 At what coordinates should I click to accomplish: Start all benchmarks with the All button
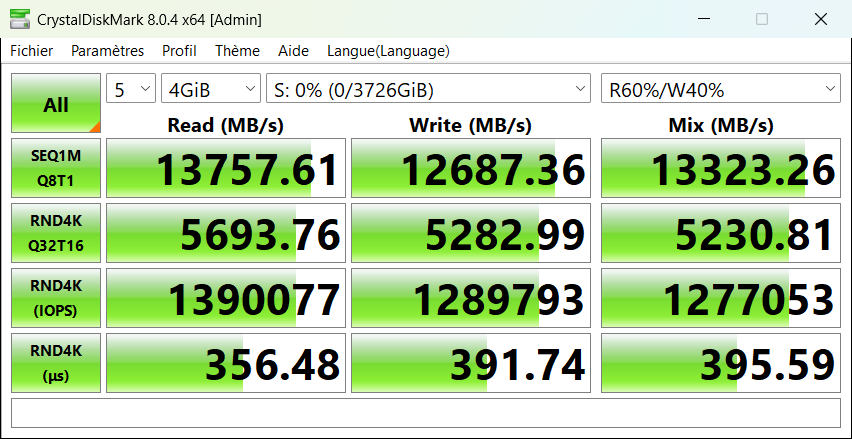click(x=56, y=104)
